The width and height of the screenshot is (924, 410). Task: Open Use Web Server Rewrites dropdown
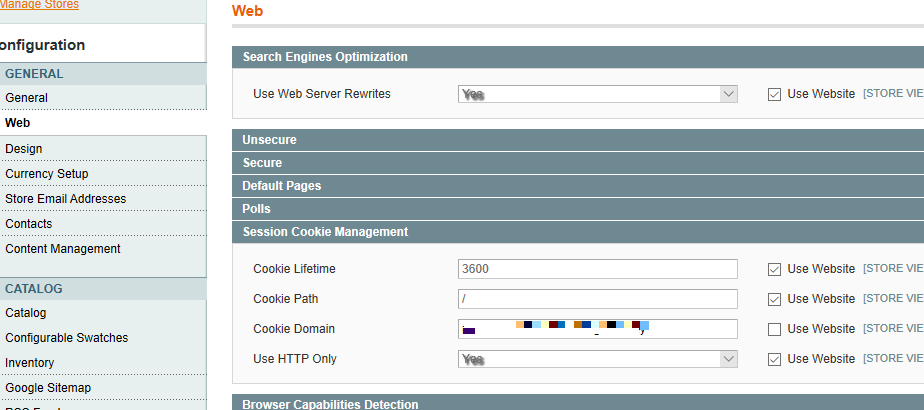coord(597,94)
